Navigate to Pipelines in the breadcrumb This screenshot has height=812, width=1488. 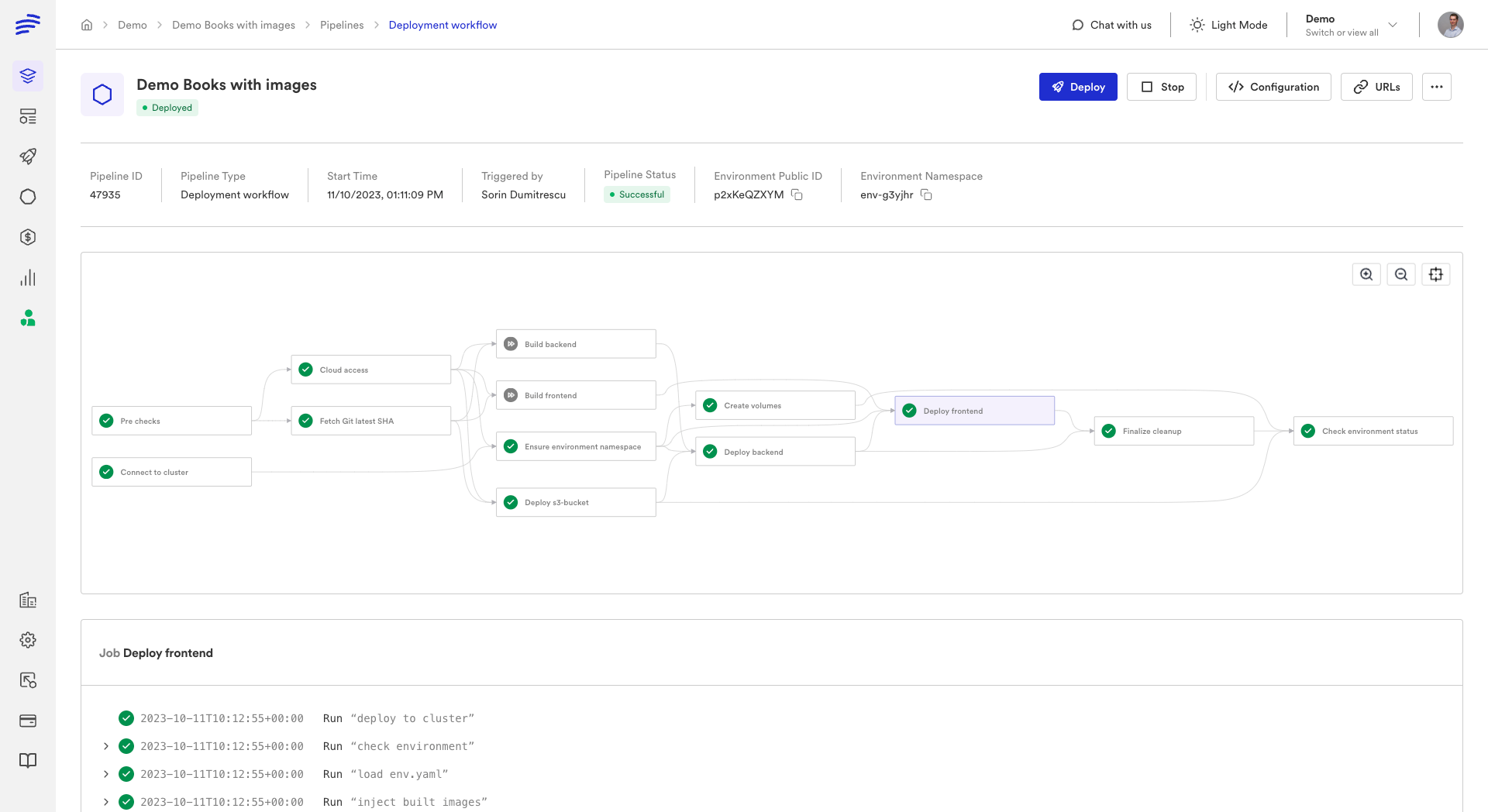pyautogui.click(x=342, y=25)
